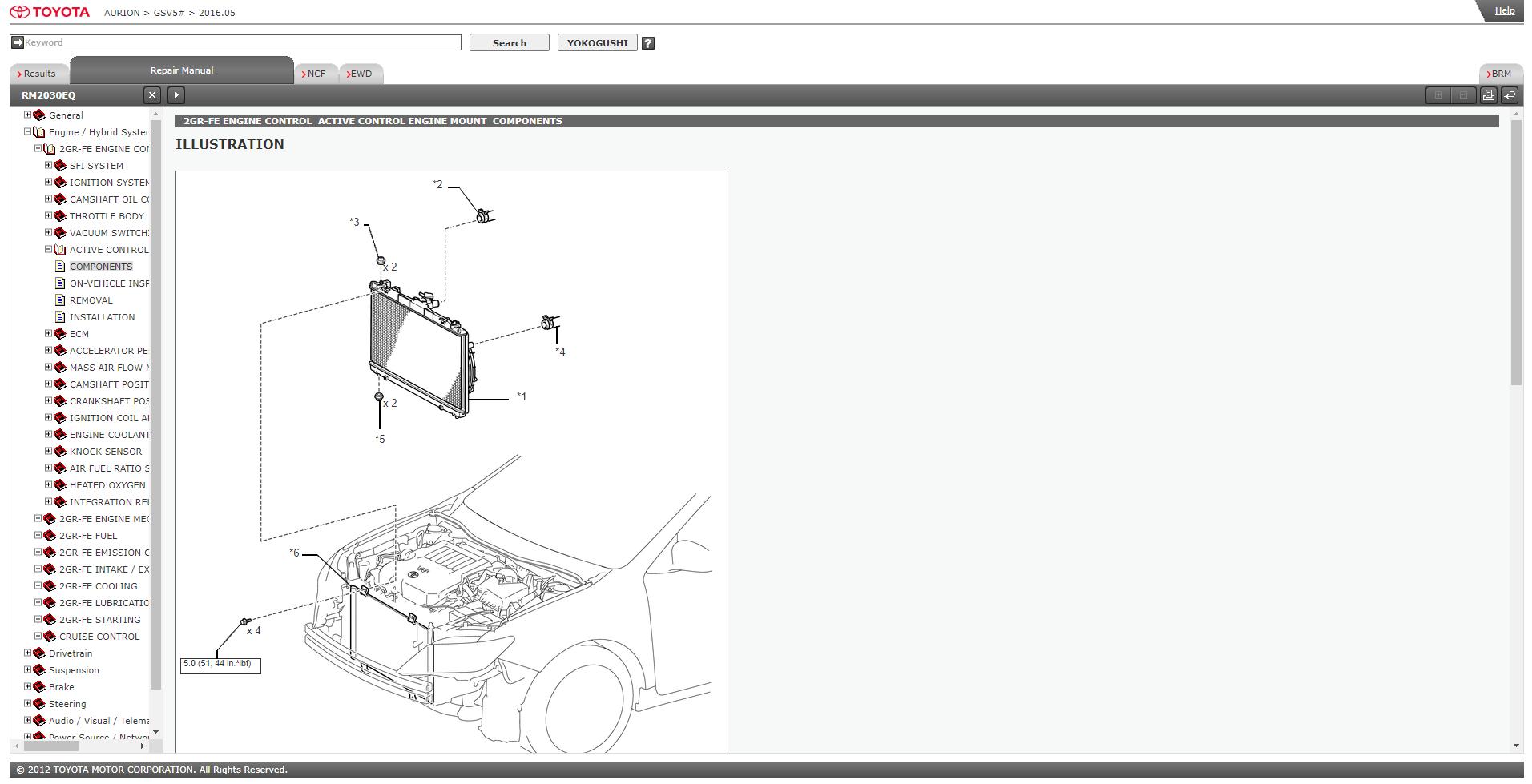Select ENGINE COOLANT item in tree
1532x784 pixels.
109,435
